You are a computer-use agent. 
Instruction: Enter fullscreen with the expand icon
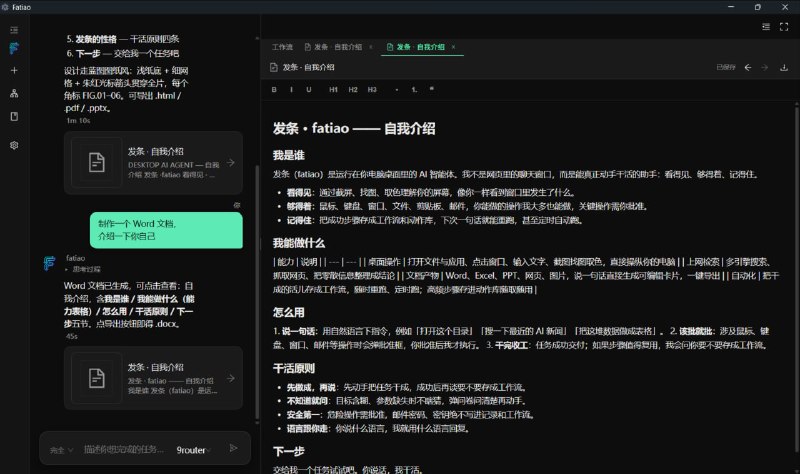click(x=784, y=27)
